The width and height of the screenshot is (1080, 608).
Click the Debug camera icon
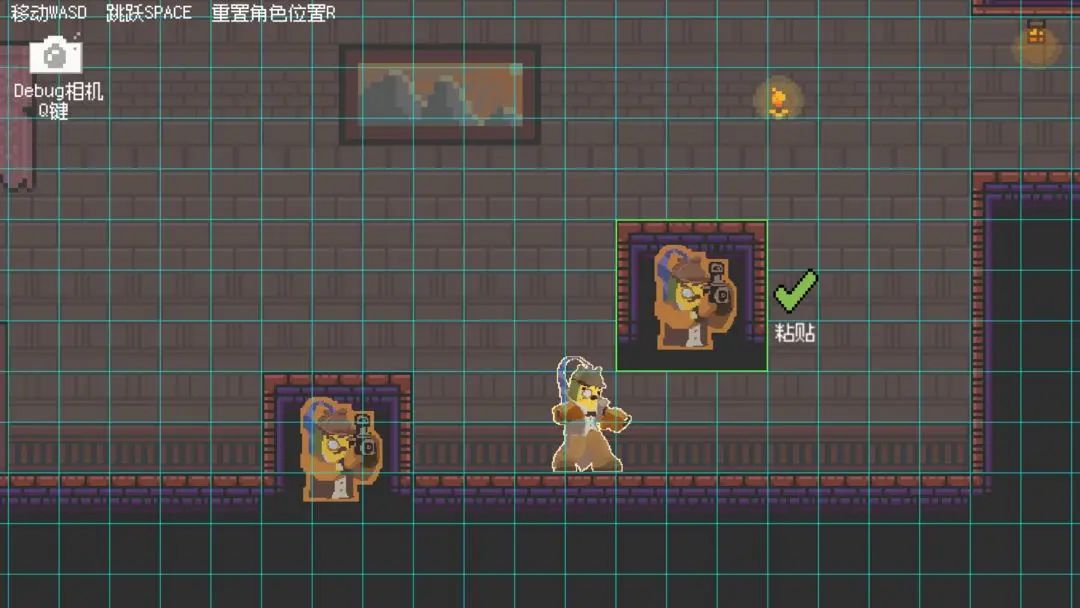pyautogui.click(x=55, y=55)
